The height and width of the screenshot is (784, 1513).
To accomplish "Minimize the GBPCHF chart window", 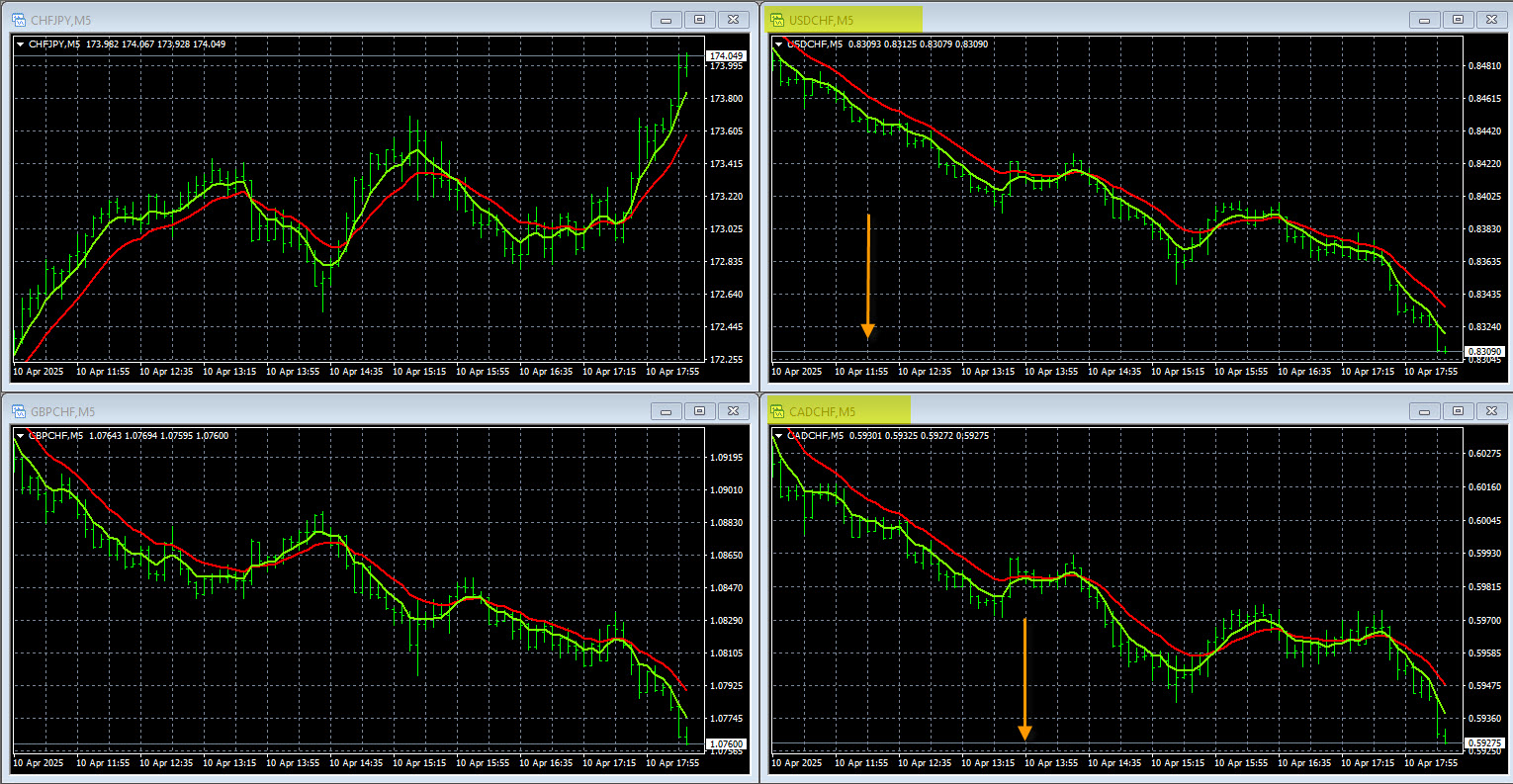I will tap(667, 411).
